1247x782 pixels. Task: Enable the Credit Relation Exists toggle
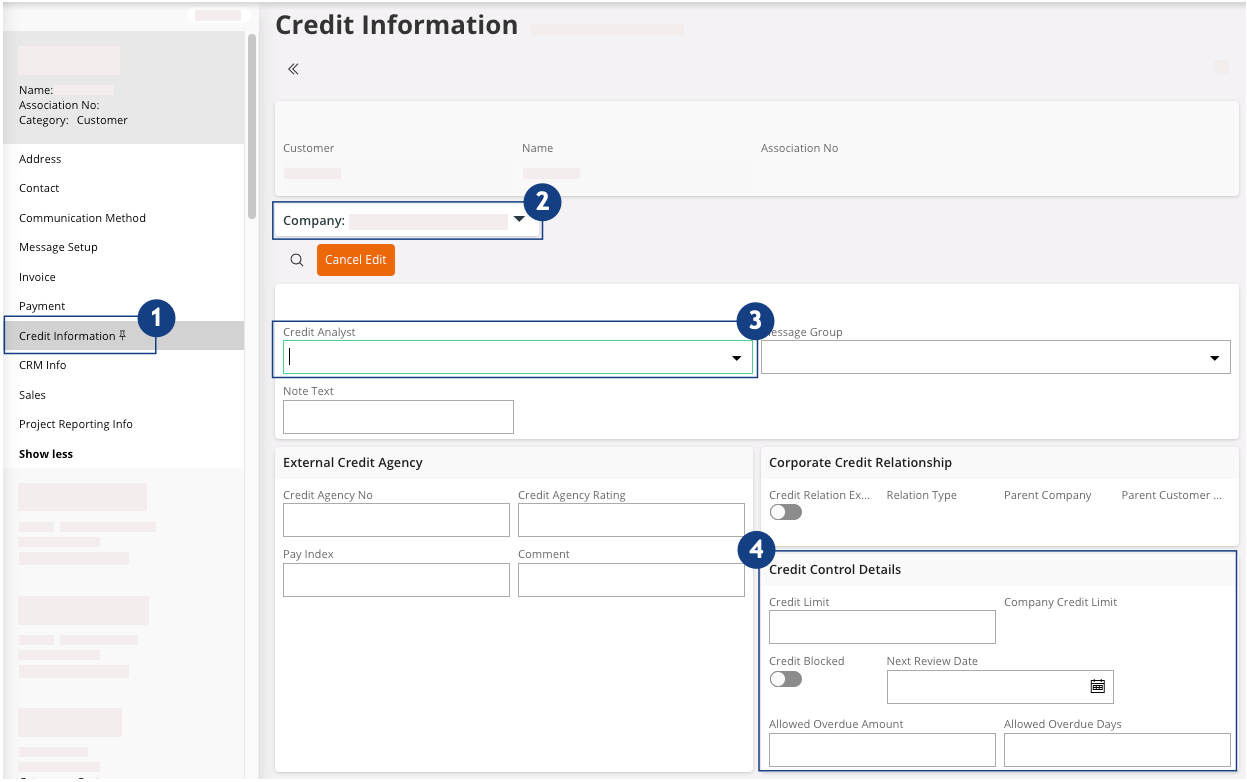click(786, 512)
